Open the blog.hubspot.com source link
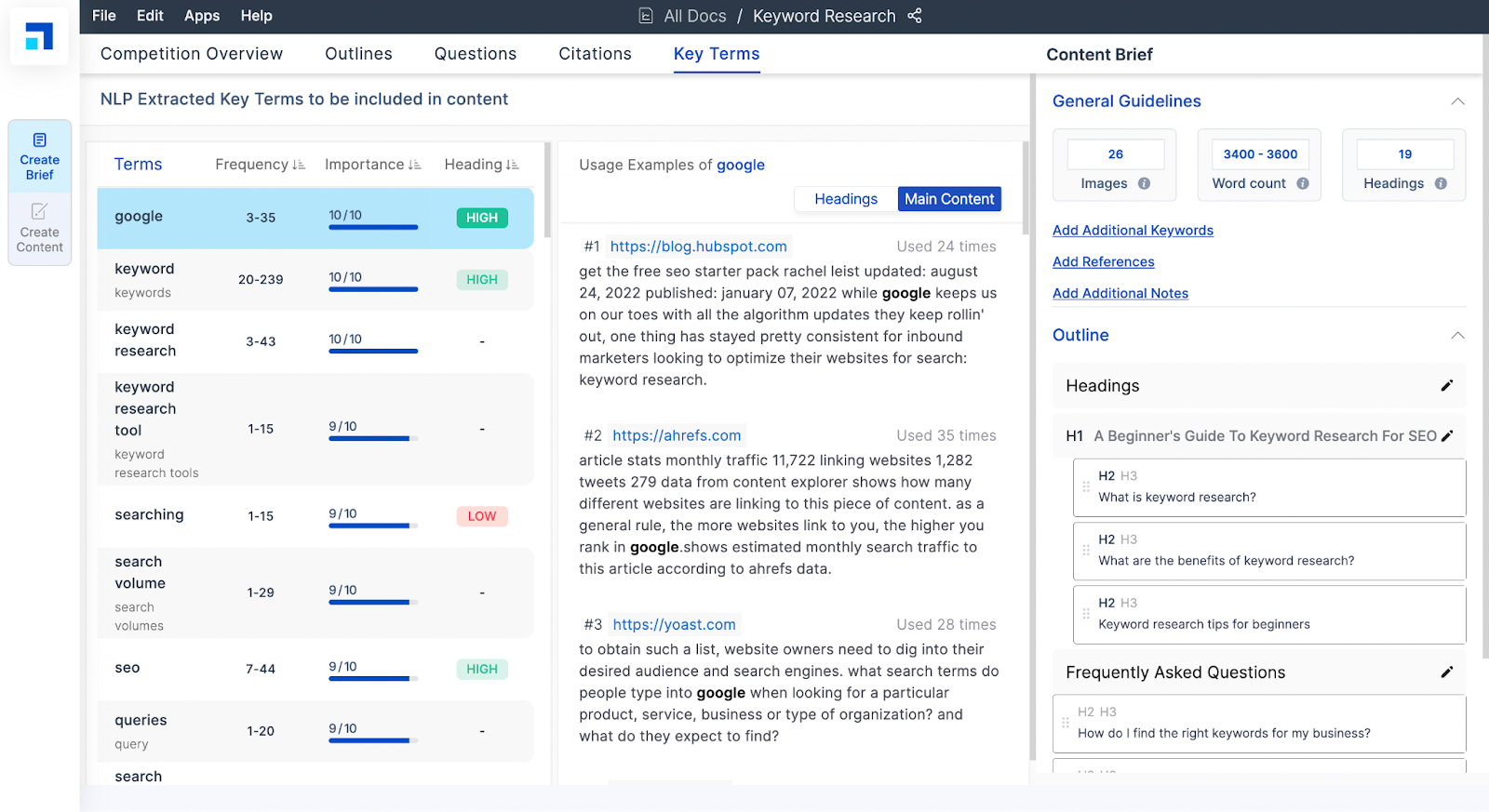Screen dimensions: 1489x812 pyautogui.click(x=698, y=246)
